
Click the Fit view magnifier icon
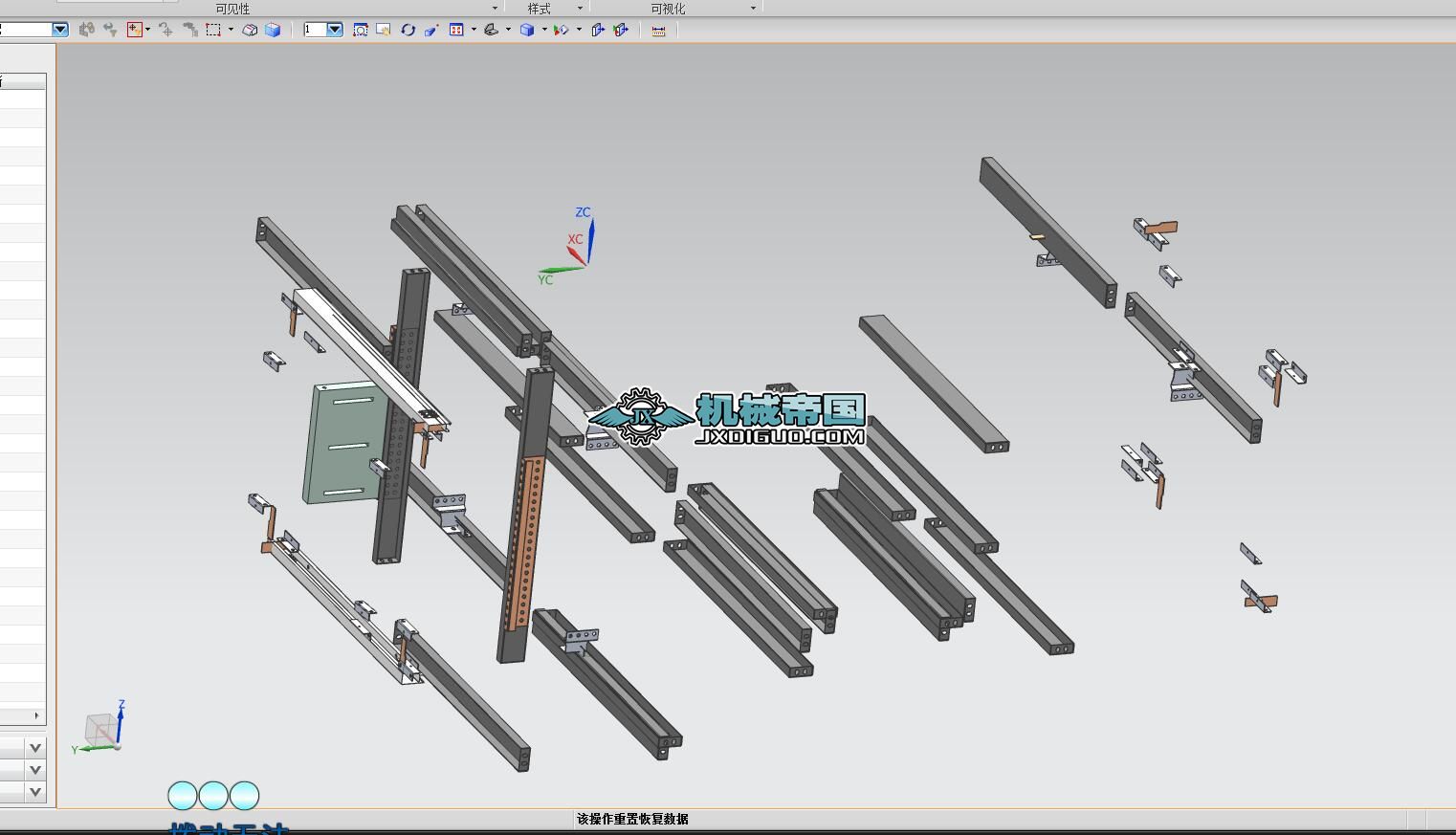click(x=360, y=30)
